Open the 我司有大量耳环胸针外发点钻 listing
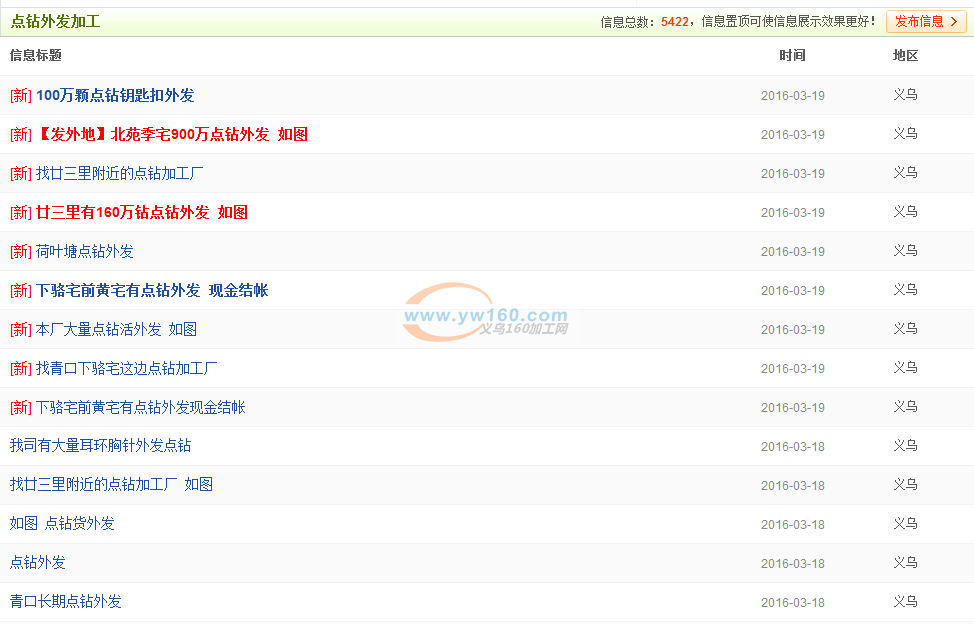This screenshot has width=974, height=624. [100, 446]
